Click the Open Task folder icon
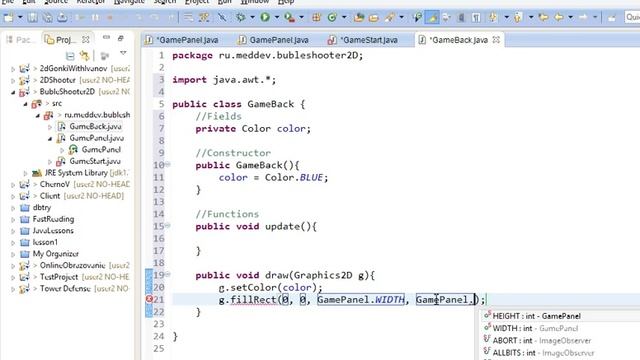640x360 pixels. click(373, 18)
